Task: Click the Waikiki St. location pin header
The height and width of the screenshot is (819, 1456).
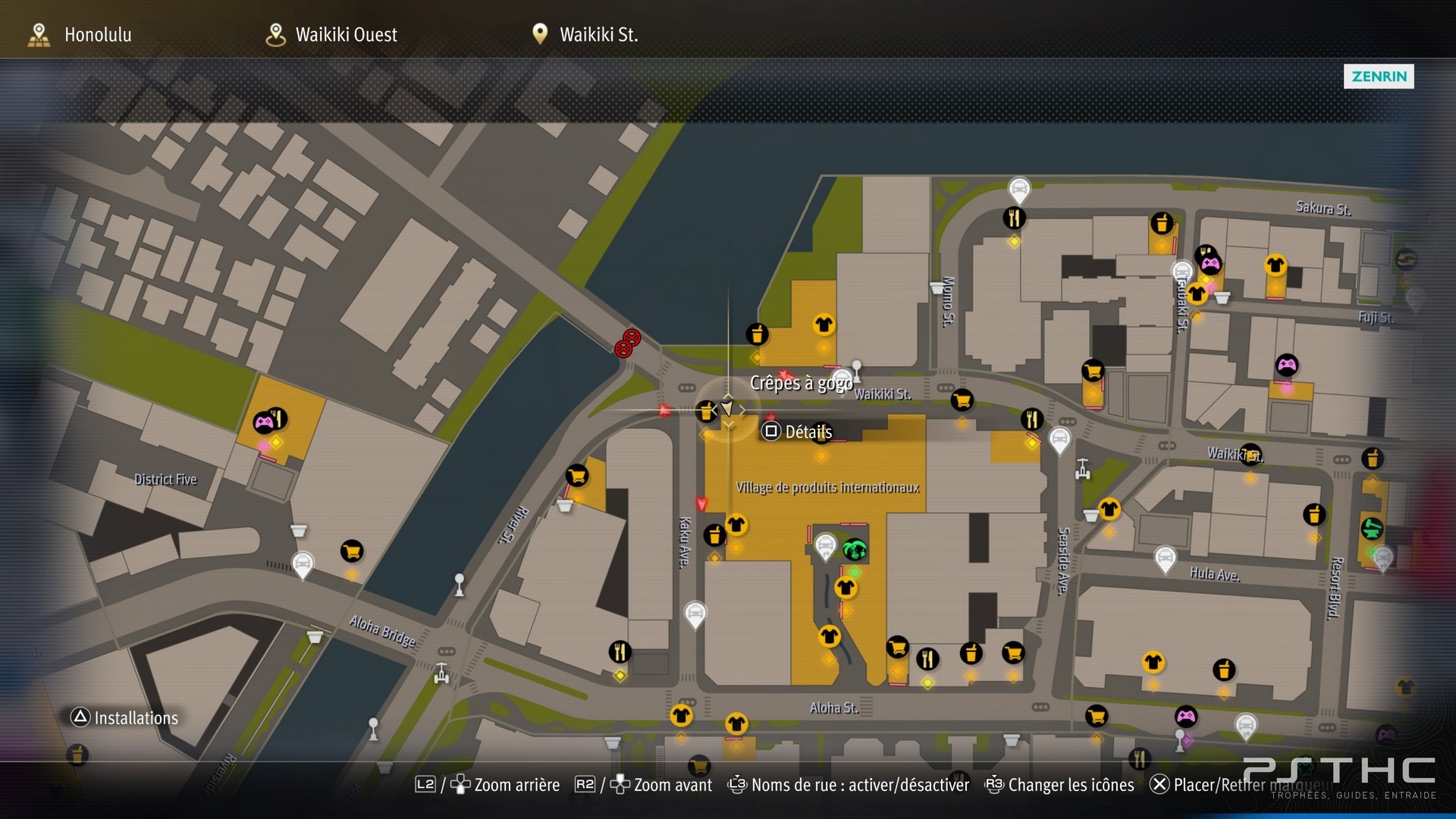Action: point(584,34)
